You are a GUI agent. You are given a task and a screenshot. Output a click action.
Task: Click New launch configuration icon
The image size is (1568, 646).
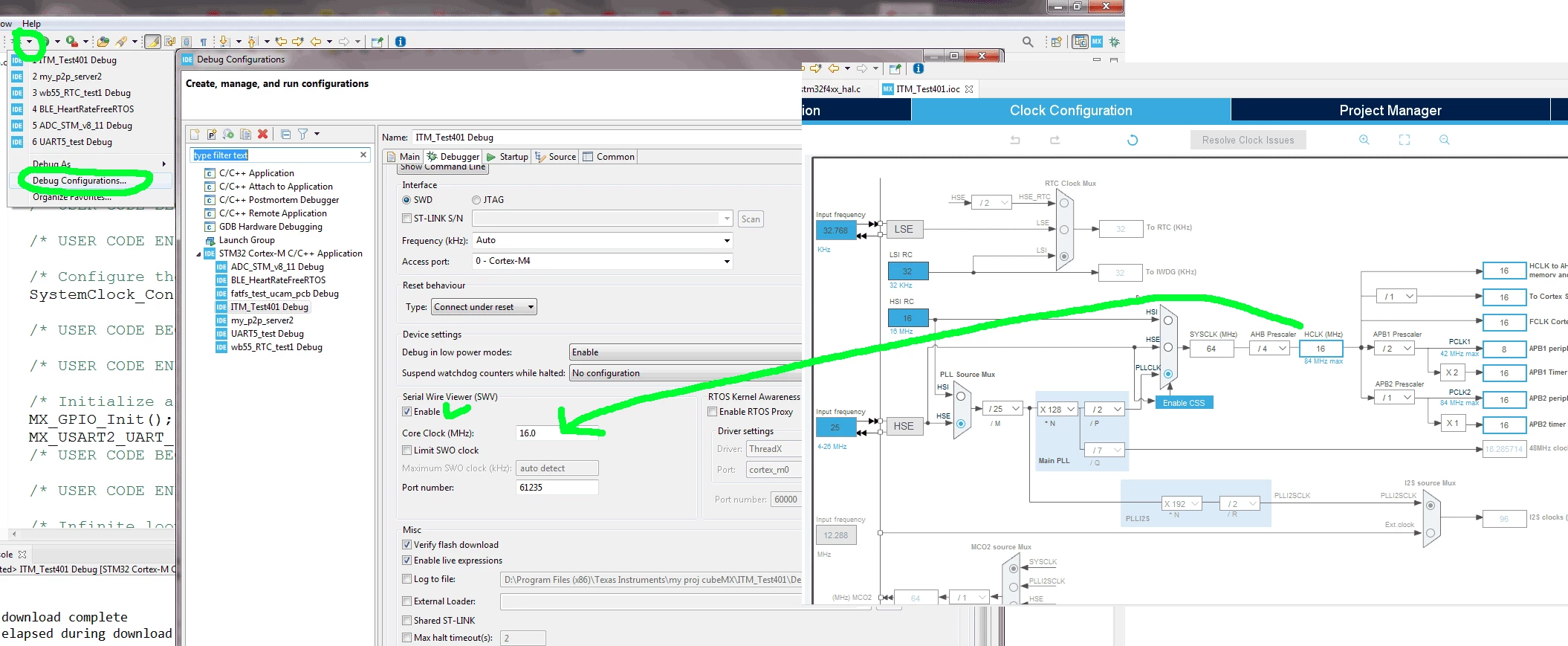(x=195, y=134)
